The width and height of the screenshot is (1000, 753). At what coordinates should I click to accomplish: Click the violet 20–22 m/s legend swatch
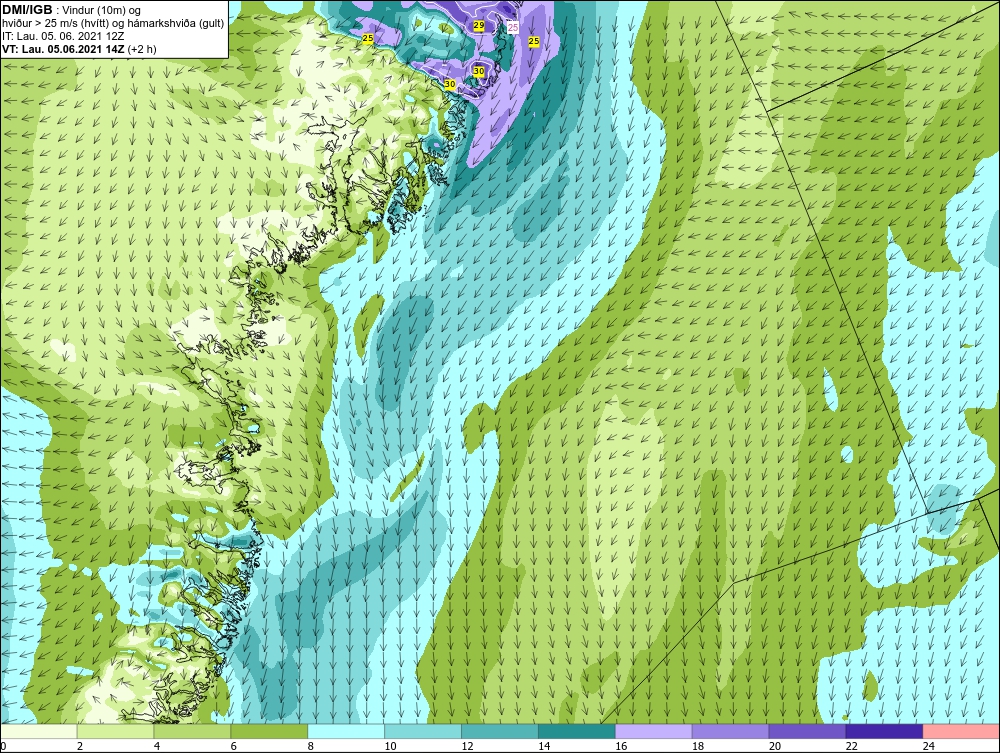point(807,731)
